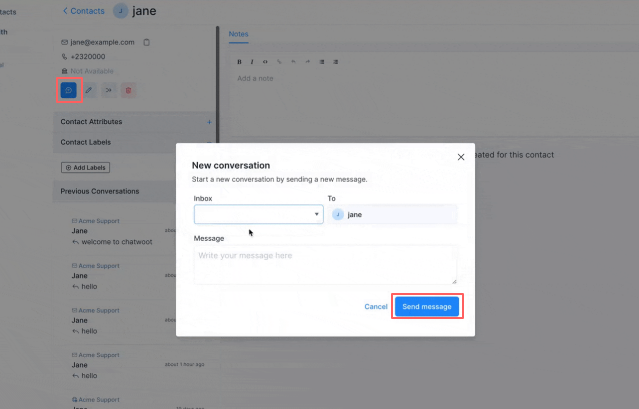The image size is (639, 409).
Task: Click the redo icon in notes toolbar
Action: pyautogui.click(x=308, y=62)
